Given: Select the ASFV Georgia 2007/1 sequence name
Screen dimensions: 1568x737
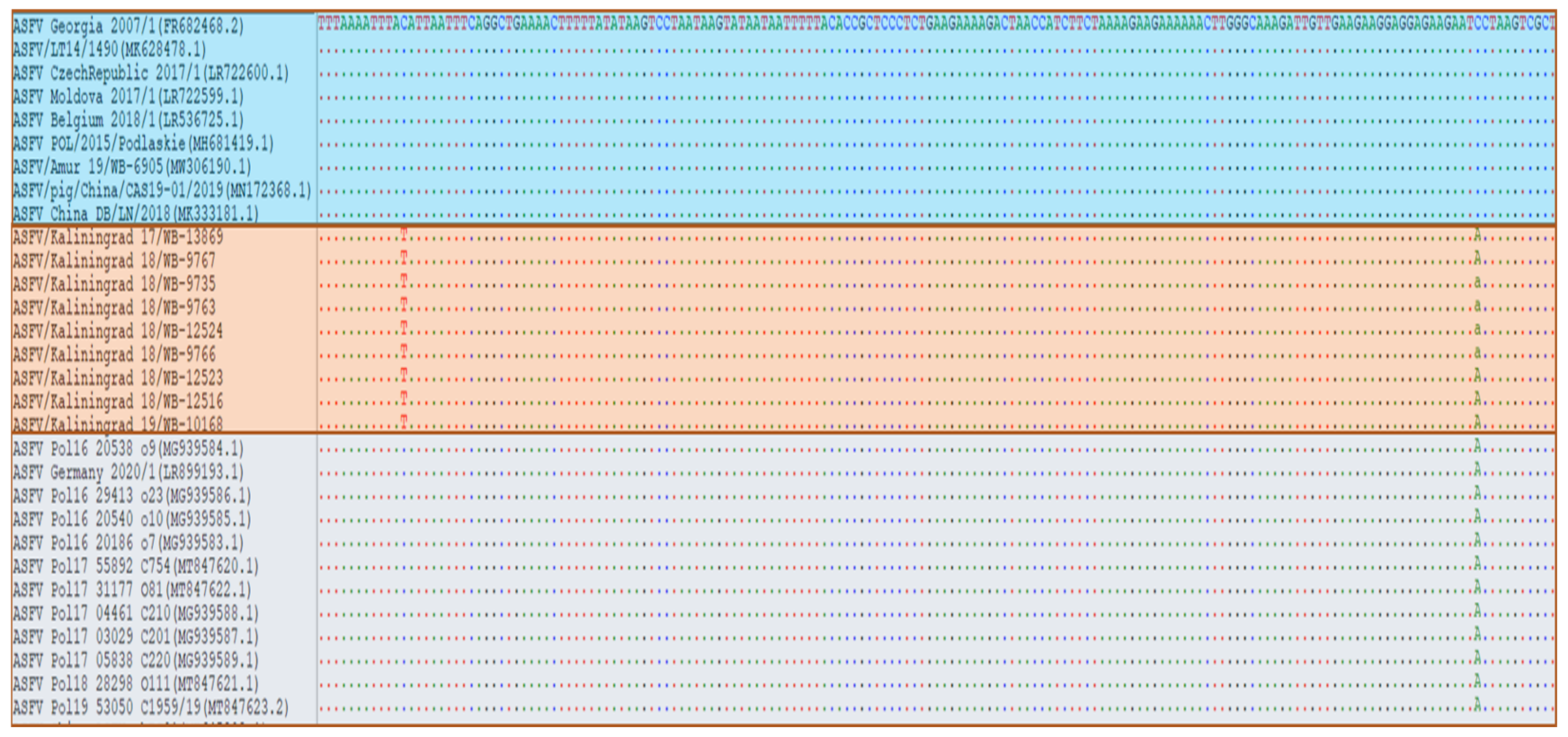Looking at the screenshot, I should click(128, 26).
